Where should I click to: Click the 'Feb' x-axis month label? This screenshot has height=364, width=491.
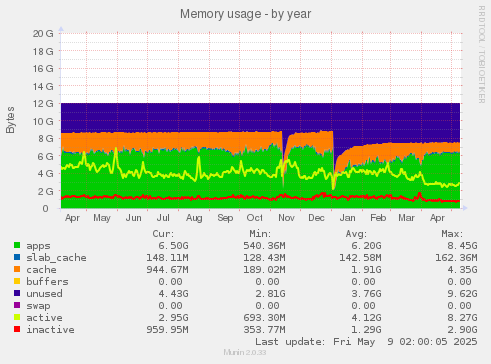point(378,218)
